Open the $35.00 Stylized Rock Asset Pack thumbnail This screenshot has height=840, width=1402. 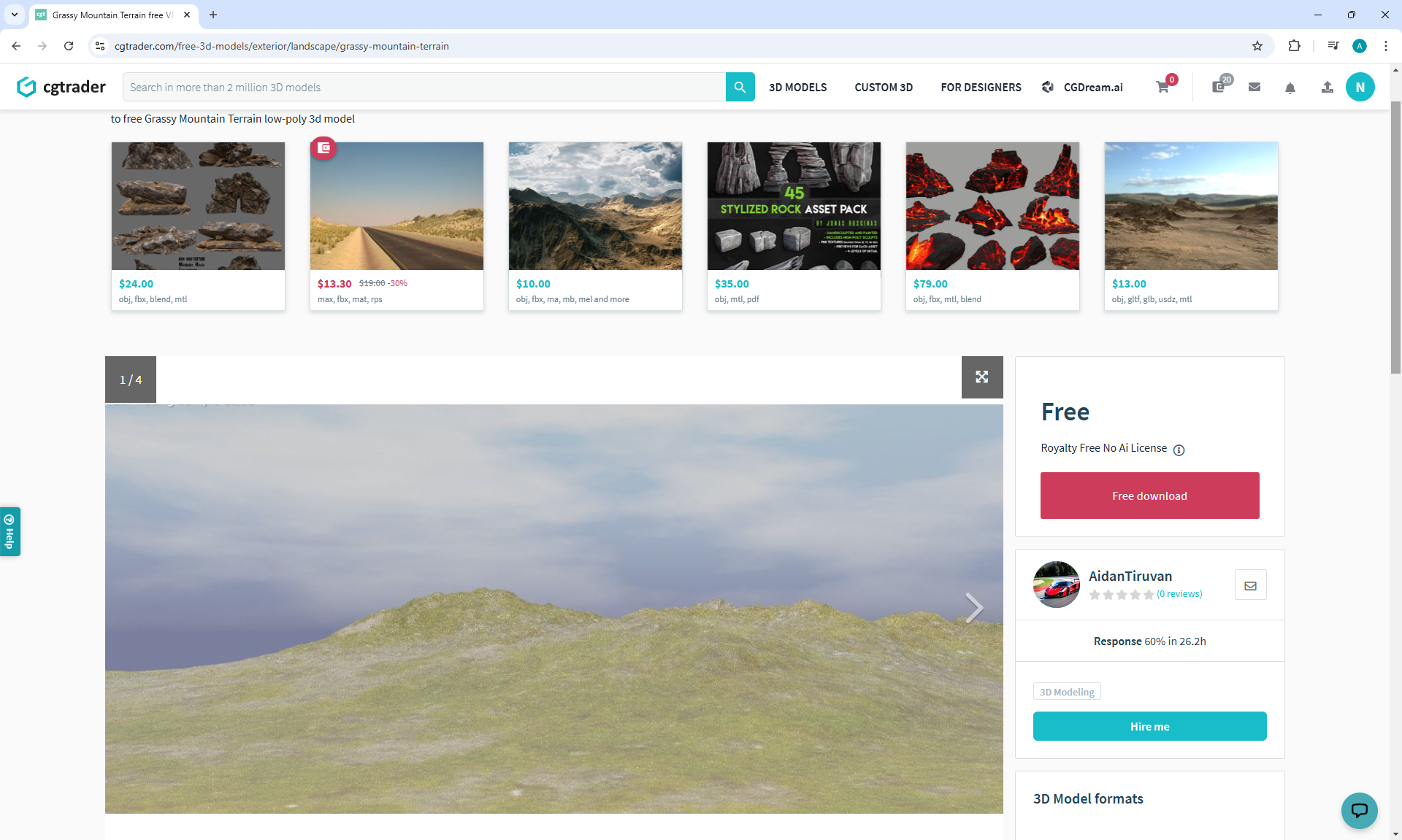tap(794, 207)
